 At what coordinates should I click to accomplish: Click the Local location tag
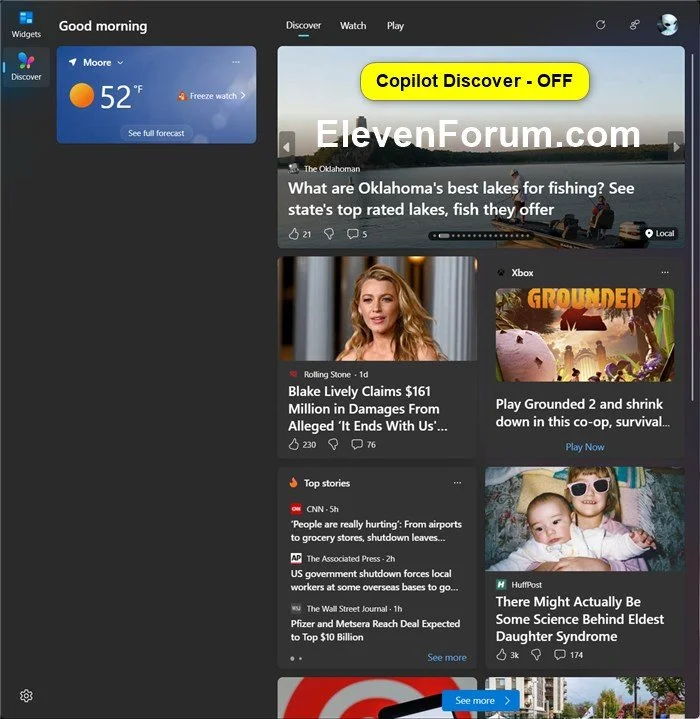pyautogui.click(x=660, y=233)
